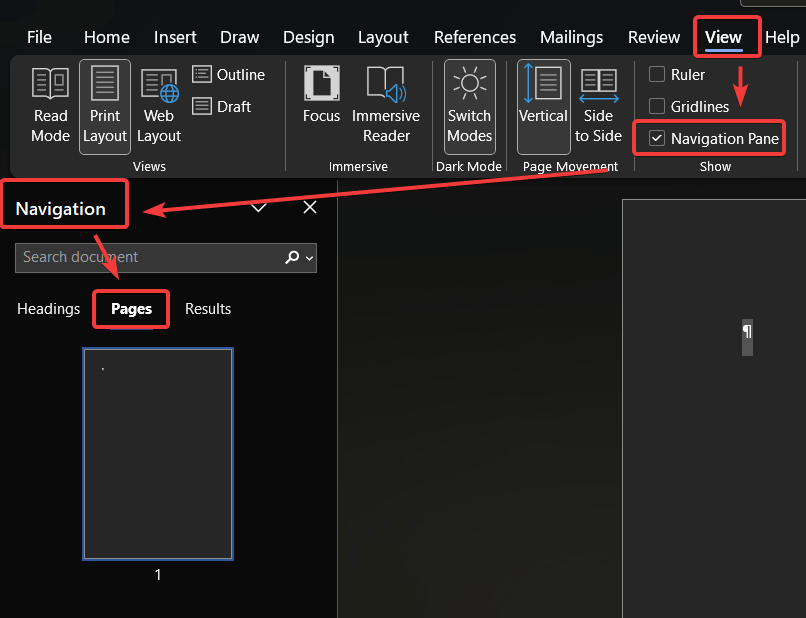This screenshot has height=618, width=806.
Task: Switch to Headings tab in Navigation
Action: click(49, 308)
